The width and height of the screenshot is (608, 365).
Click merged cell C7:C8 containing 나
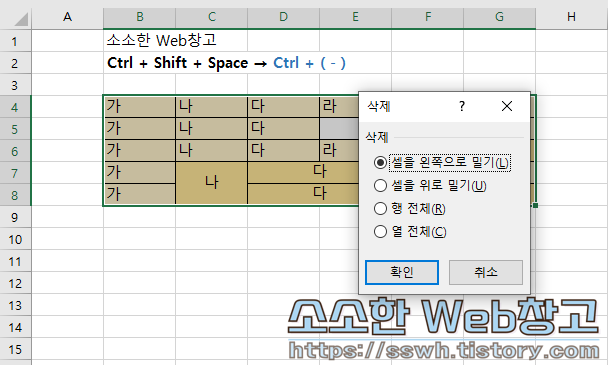click(x=212, y=183)
